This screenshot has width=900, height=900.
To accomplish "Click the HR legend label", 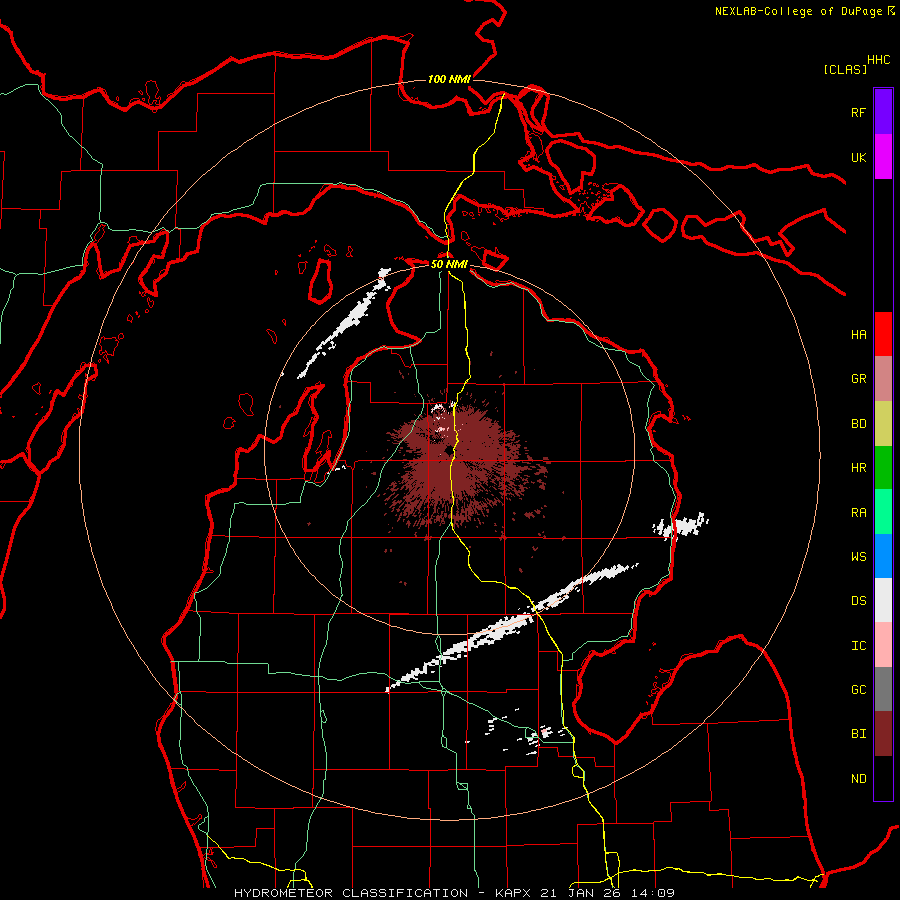I will [x=858, y=468].
